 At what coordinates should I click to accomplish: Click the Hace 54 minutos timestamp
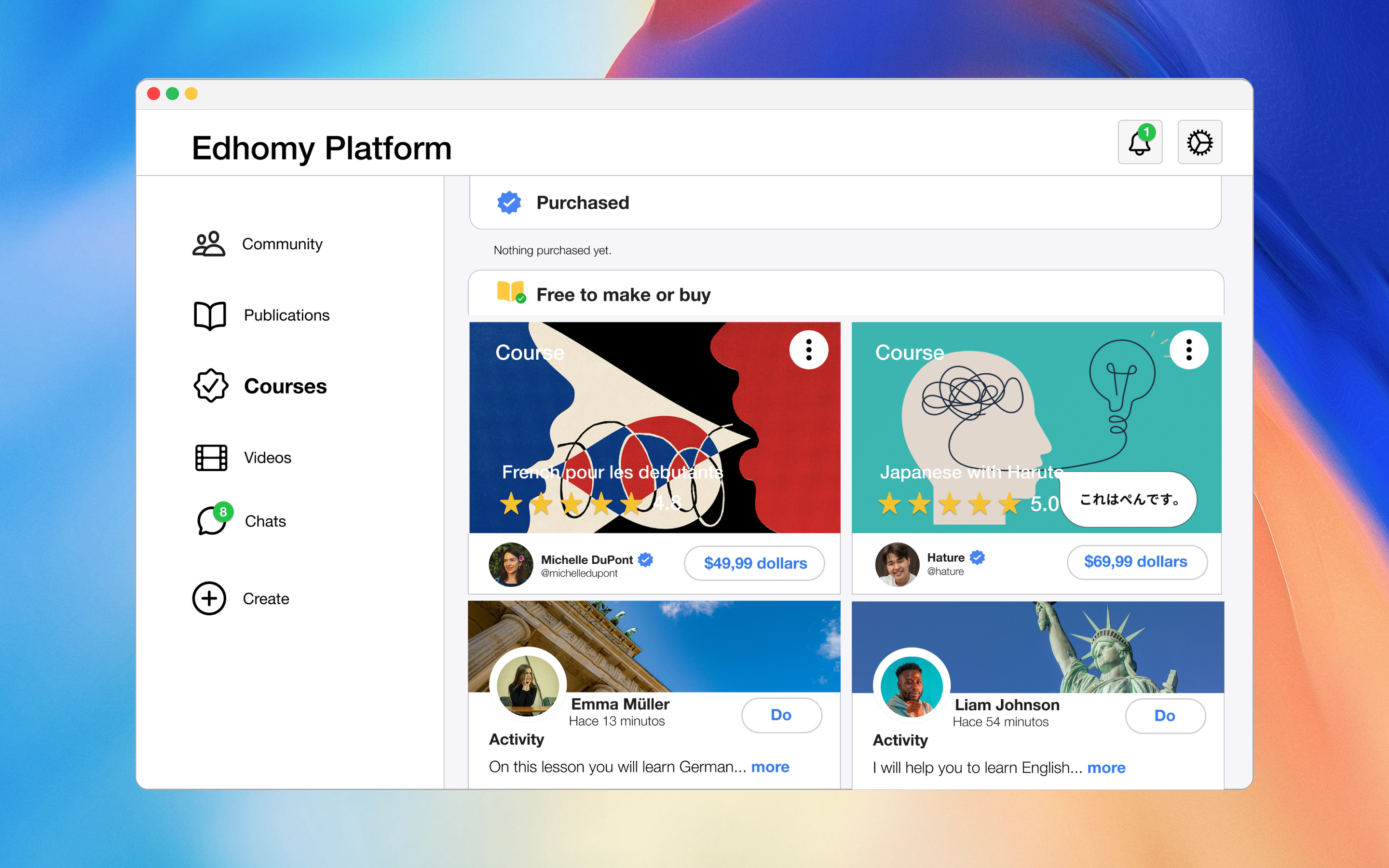pyautogui.click(x=1000, y=722)
